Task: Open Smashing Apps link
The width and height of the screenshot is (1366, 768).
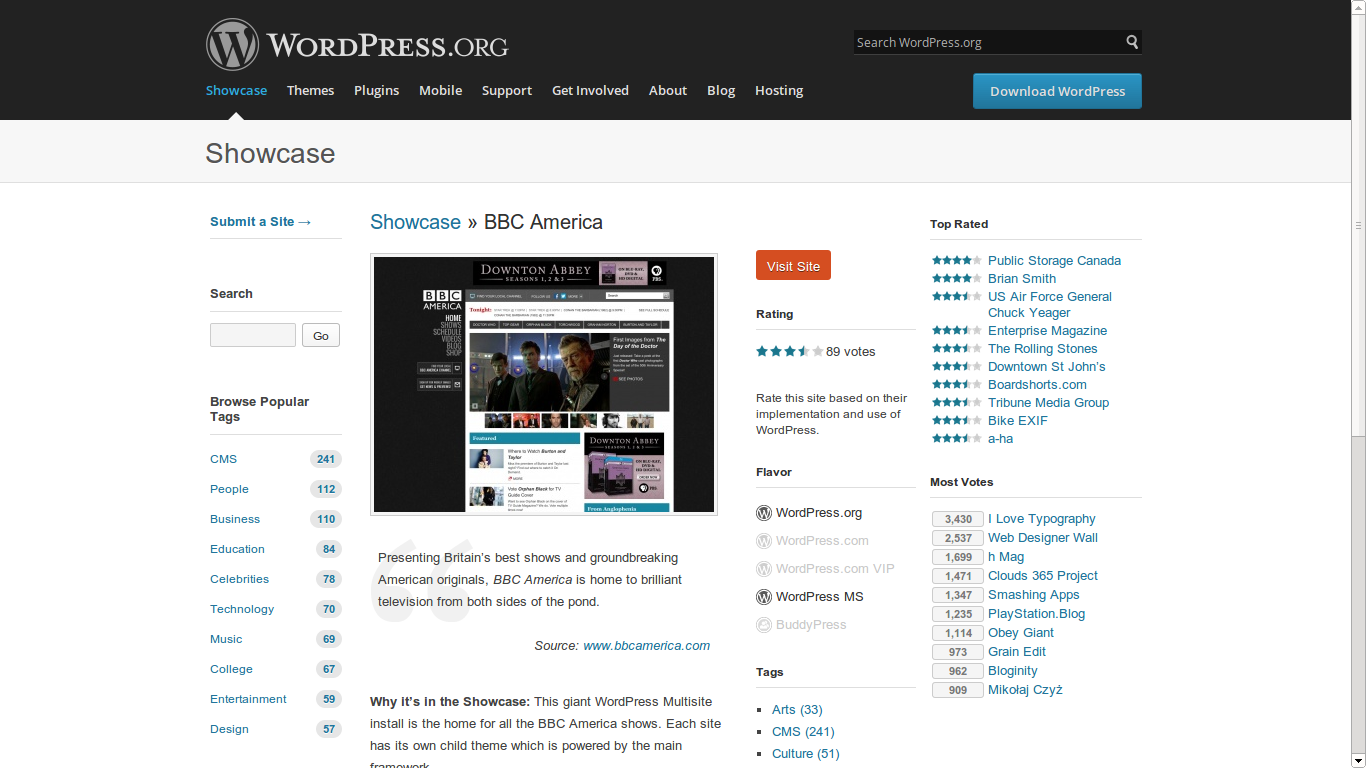Action: click(1034, 594)
